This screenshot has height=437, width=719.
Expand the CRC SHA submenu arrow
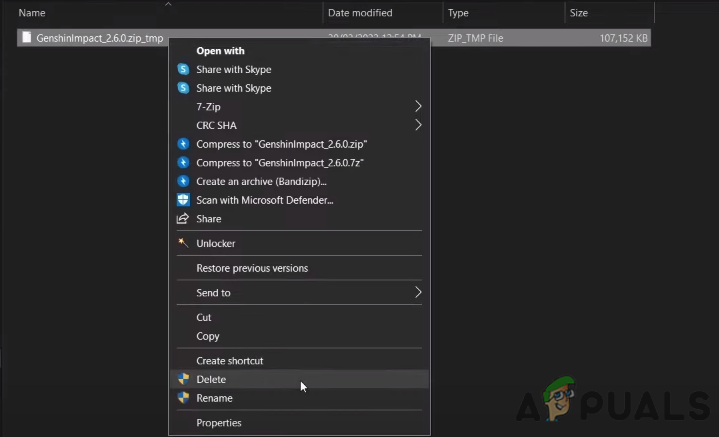(418, 126)
